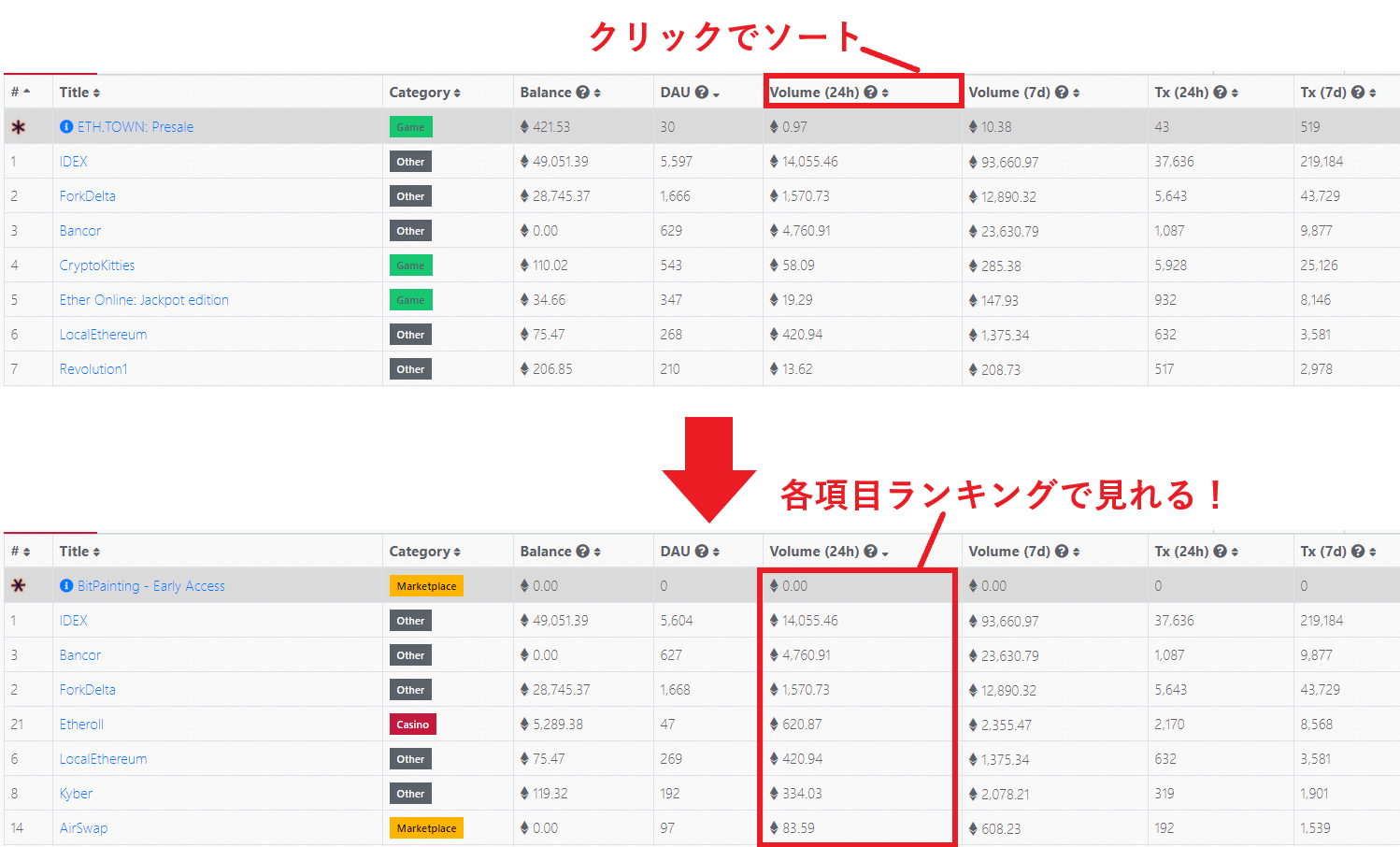The width and height of the screenshot is (1400, 847).
Task: Select the balance value 421.53
Action: pos(551,127)
